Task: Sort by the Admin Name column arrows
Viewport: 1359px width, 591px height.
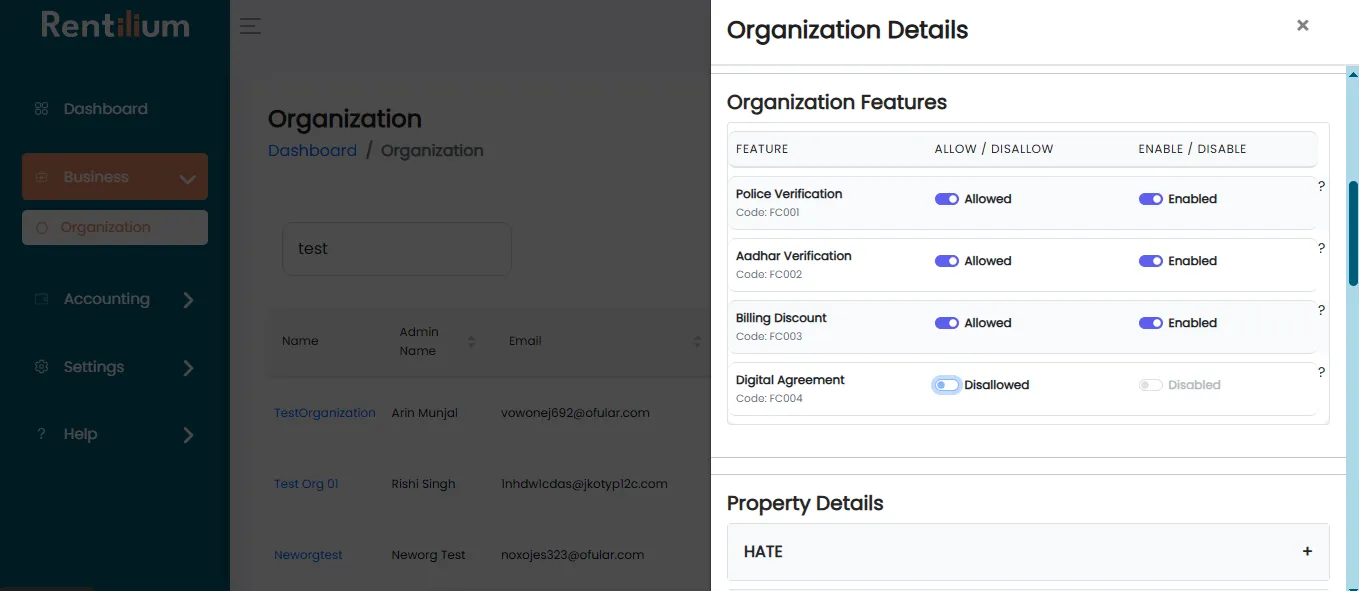Action: [471, 342]
